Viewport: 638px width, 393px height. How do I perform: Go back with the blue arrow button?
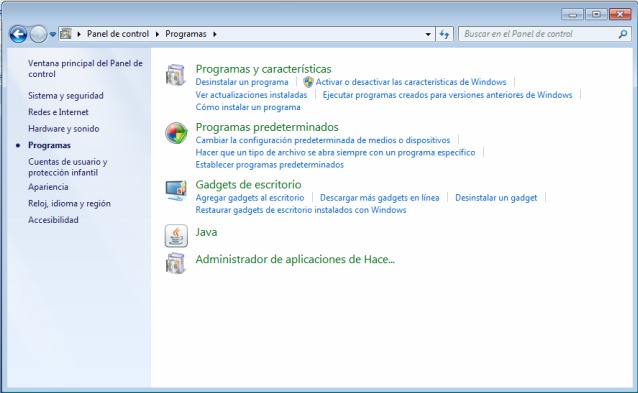[x=18, y=34]
